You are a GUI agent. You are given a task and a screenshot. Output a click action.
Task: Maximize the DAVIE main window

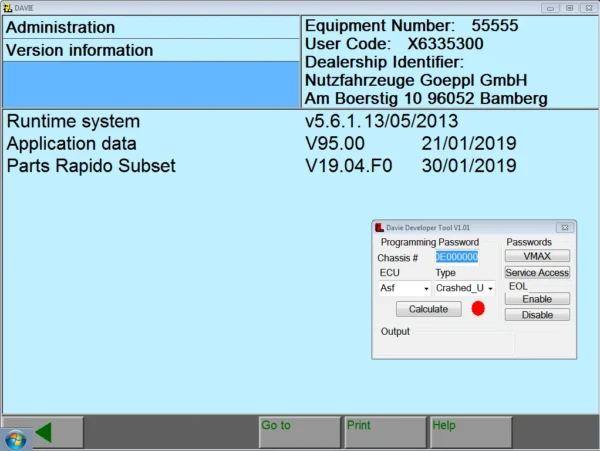coord(569,8)
